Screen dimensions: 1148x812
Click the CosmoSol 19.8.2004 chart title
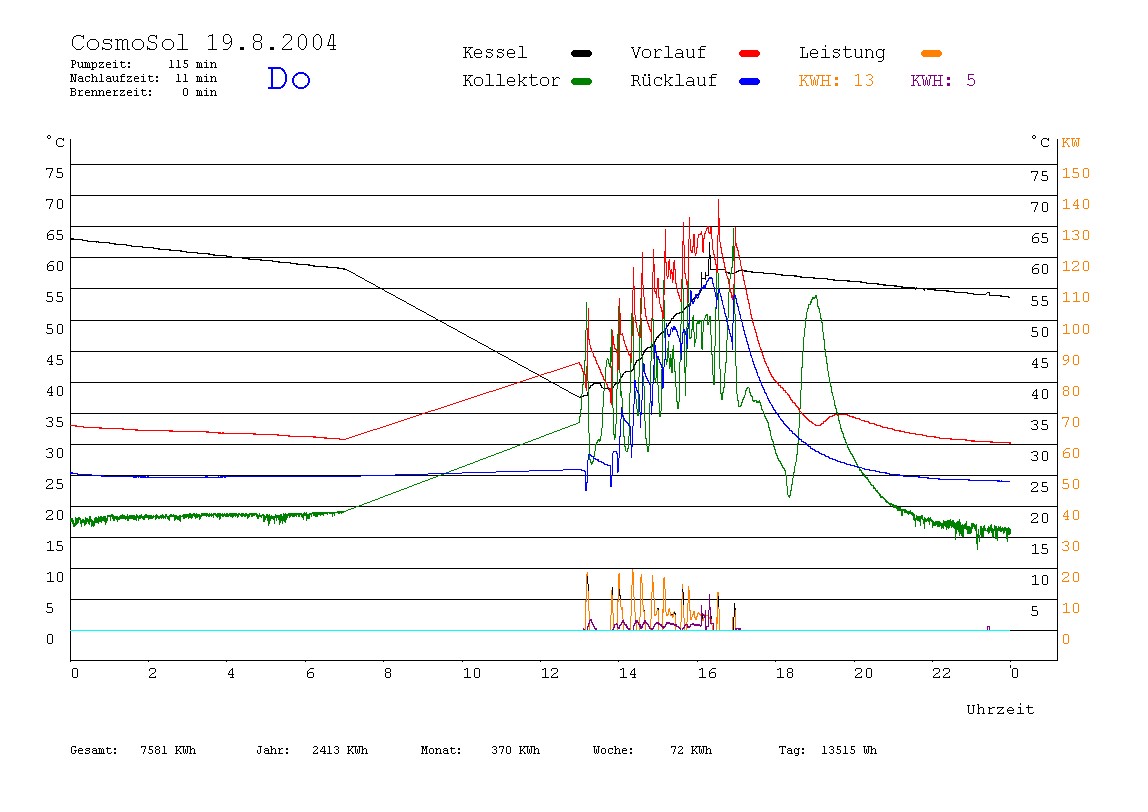(204, 42)
